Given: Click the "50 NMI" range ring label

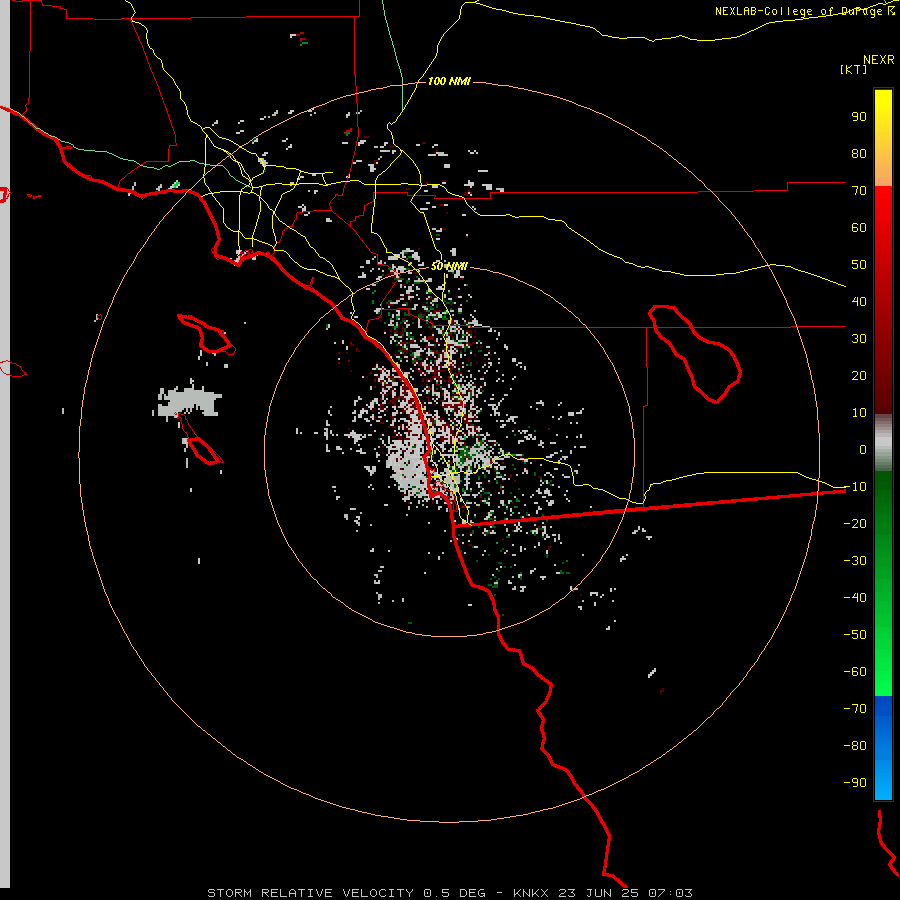Looking at the screenshot, I should (x=449, y=266).
